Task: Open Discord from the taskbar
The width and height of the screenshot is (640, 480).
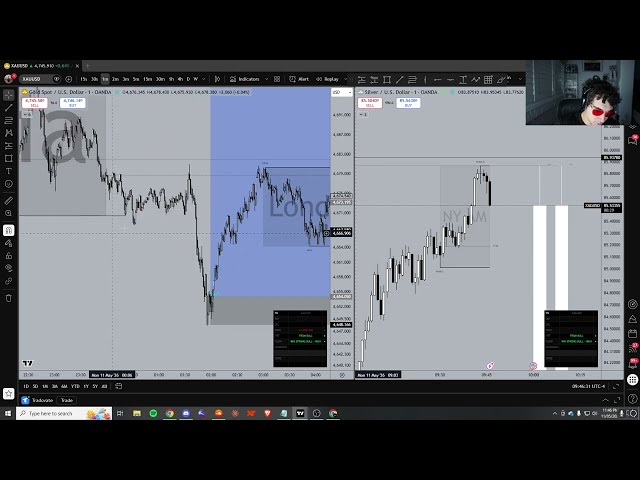Action: tap(186, 413)
